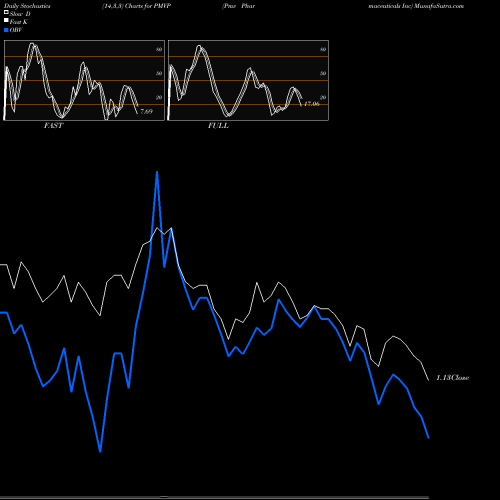
Task: Click the white Slow D legend swatch
Action: tap(6, 13)
